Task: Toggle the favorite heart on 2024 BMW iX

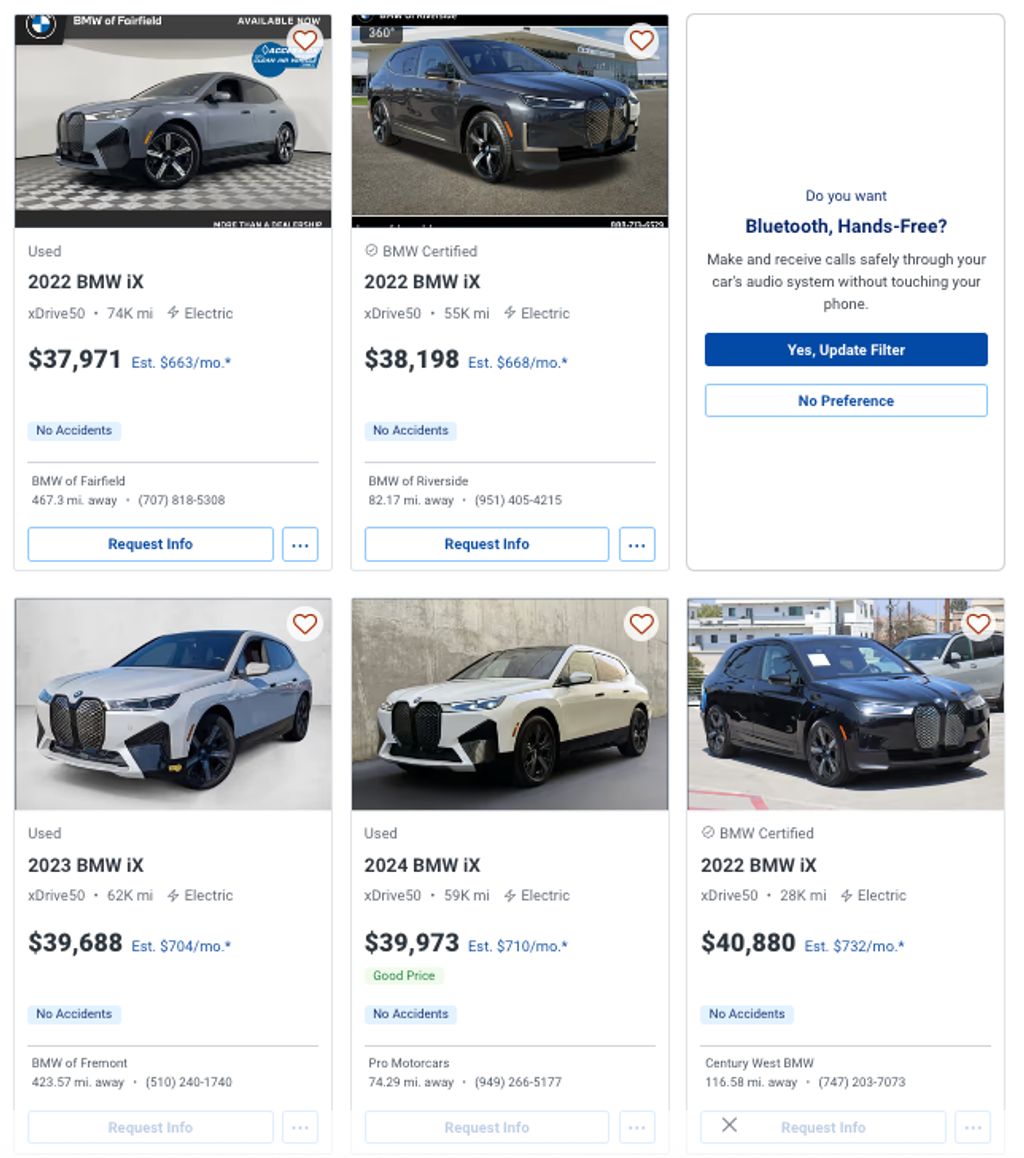Action: tap(641, 623)
